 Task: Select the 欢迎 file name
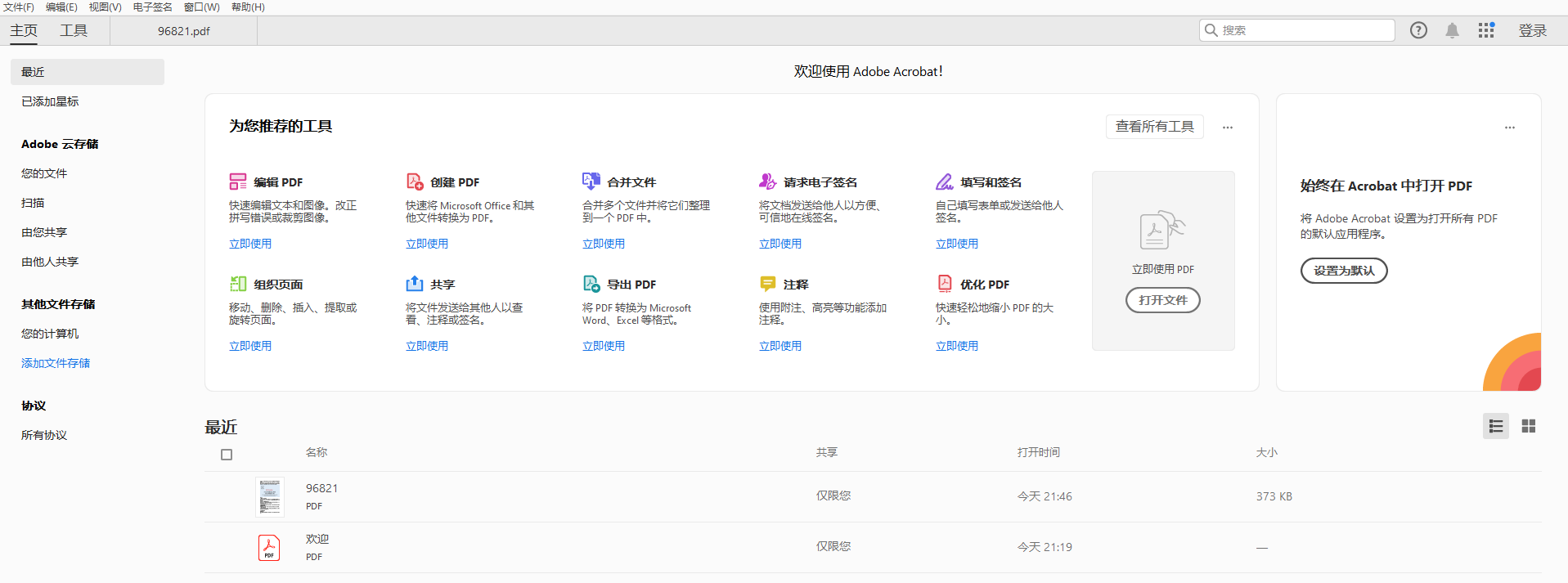317,539
